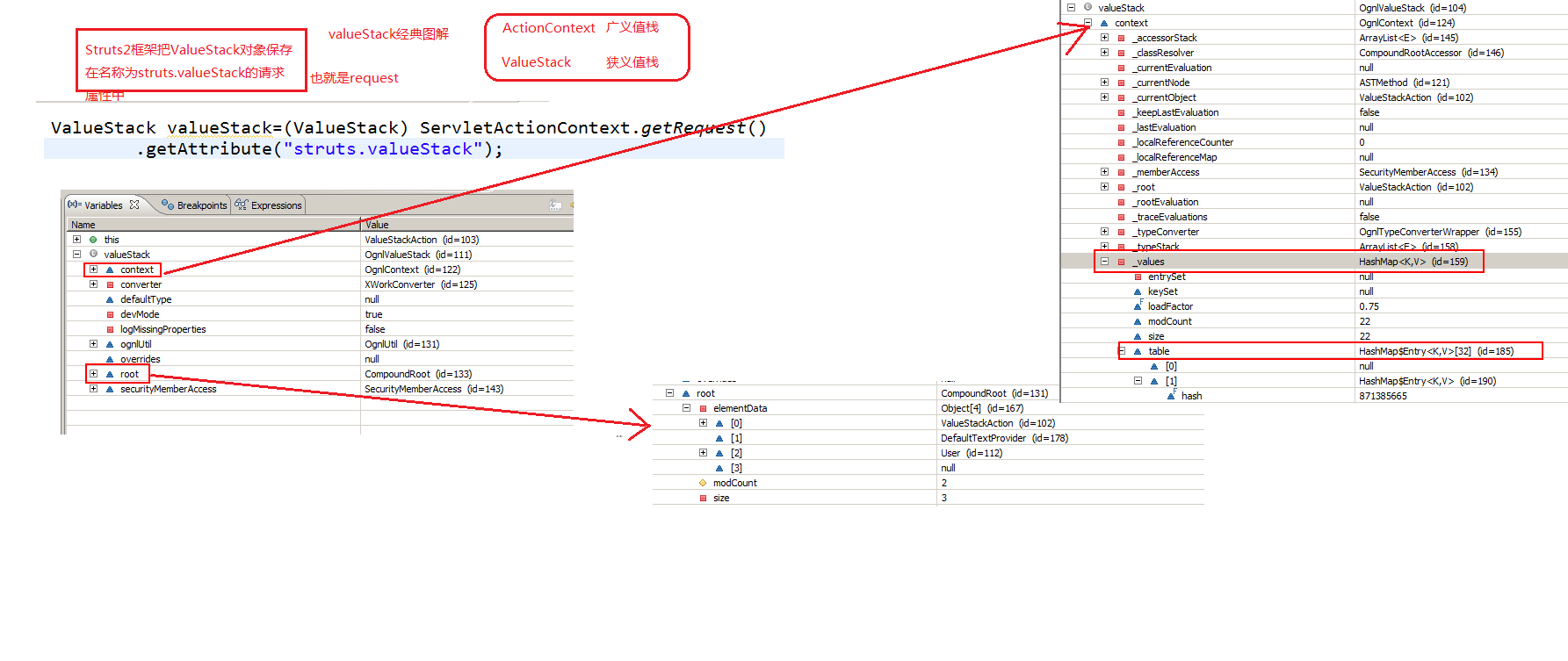
Task: Click gray local-variable icon beside valueStack in Variables
Action: (93, 255)
